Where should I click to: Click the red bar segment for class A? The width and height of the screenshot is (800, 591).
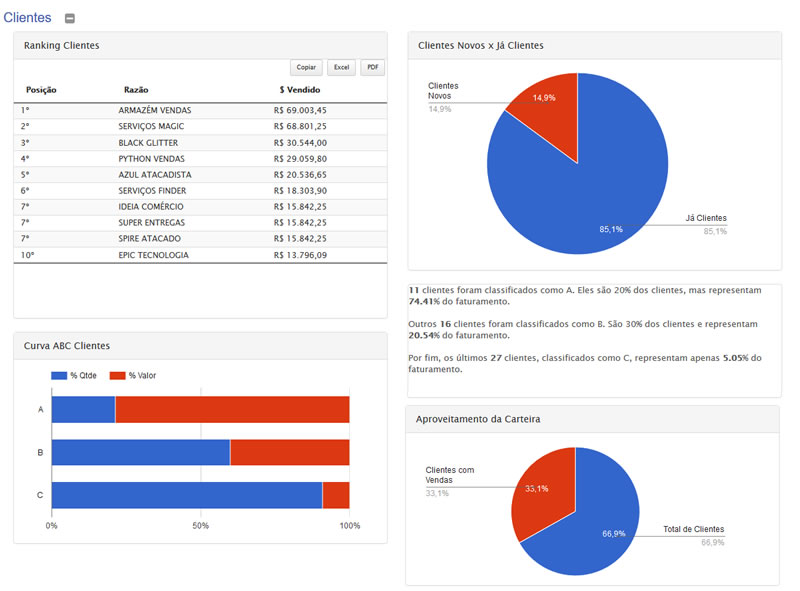[232, 409]
